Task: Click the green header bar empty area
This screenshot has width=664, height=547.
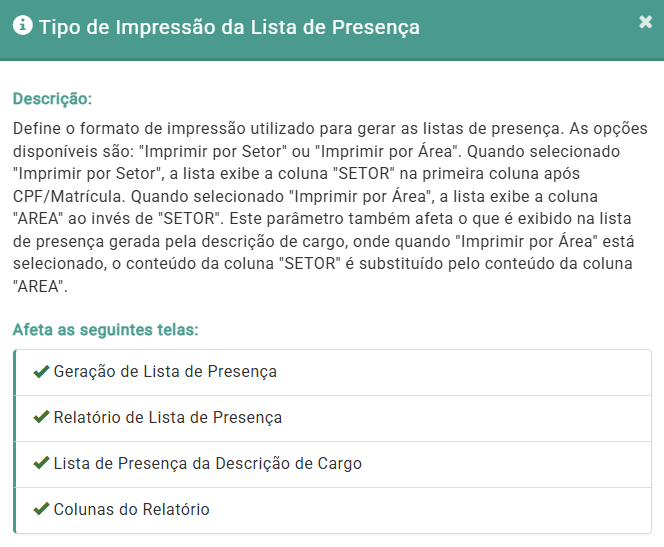Action: pyautogui.click(x=530, y=27)
